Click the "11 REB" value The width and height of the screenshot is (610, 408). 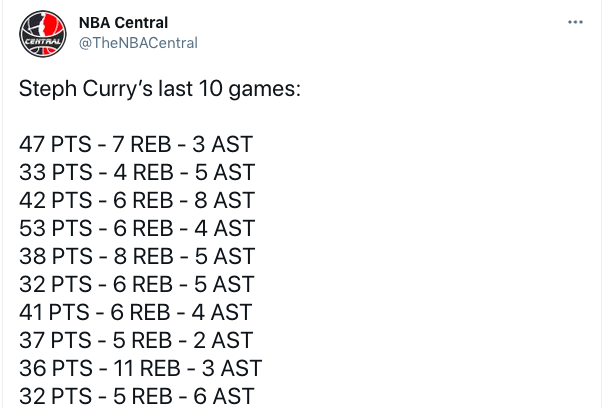147,368
